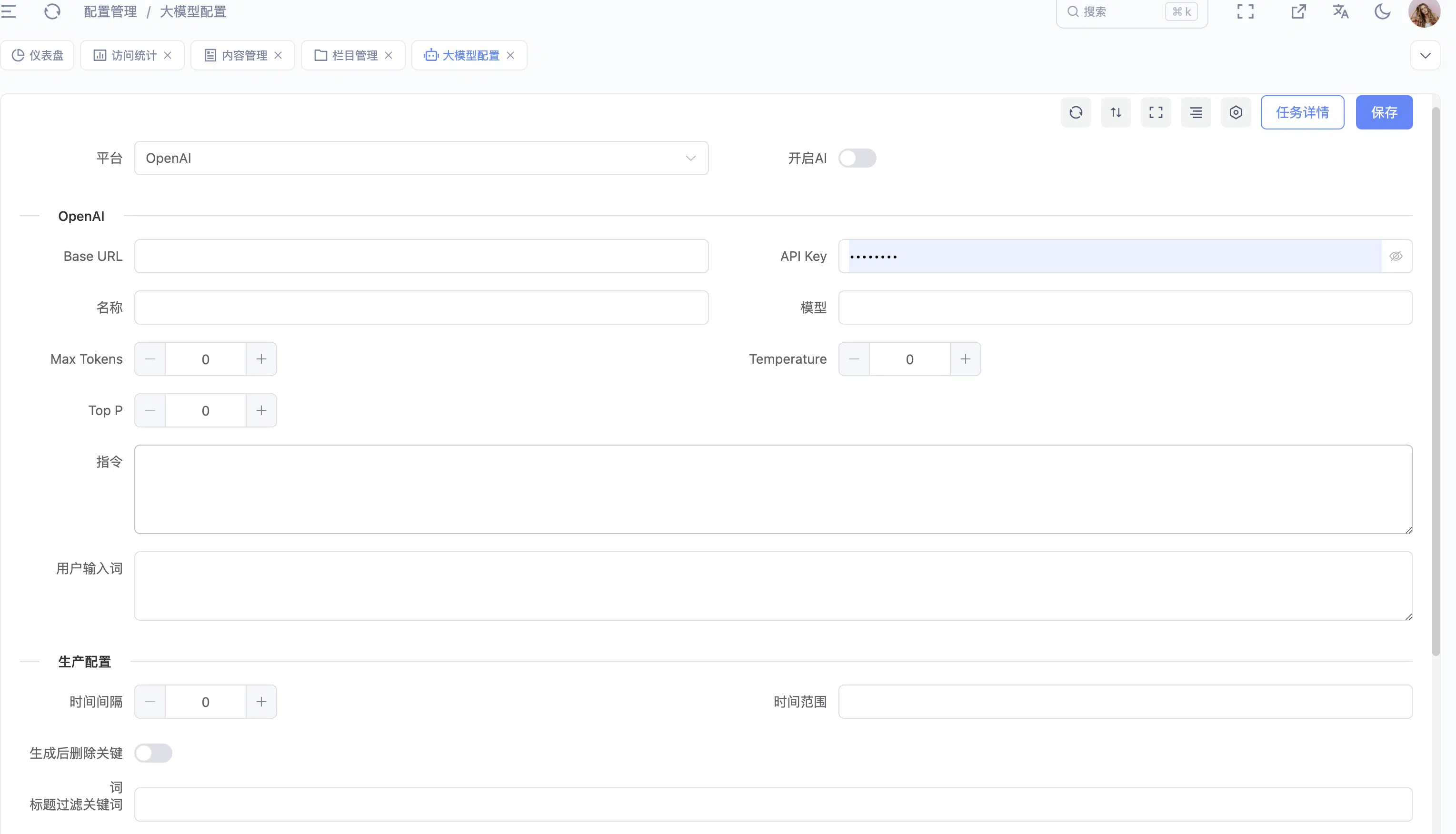Collapse sidebar with the hamburger menu icon
The image size is (1456, 834).
[x=9, y=11]
